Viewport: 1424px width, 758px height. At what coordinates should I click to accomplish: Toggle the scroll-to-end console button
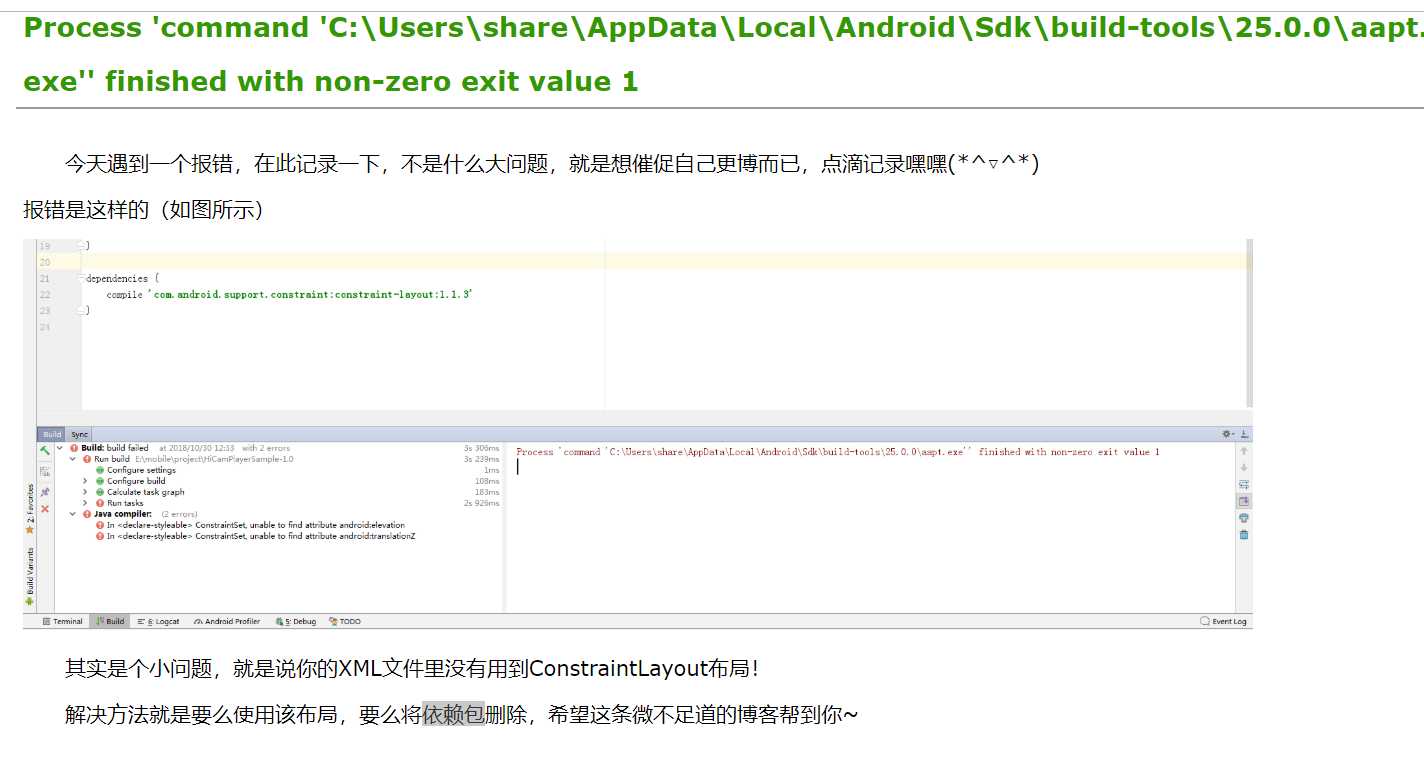point(1243,501)
